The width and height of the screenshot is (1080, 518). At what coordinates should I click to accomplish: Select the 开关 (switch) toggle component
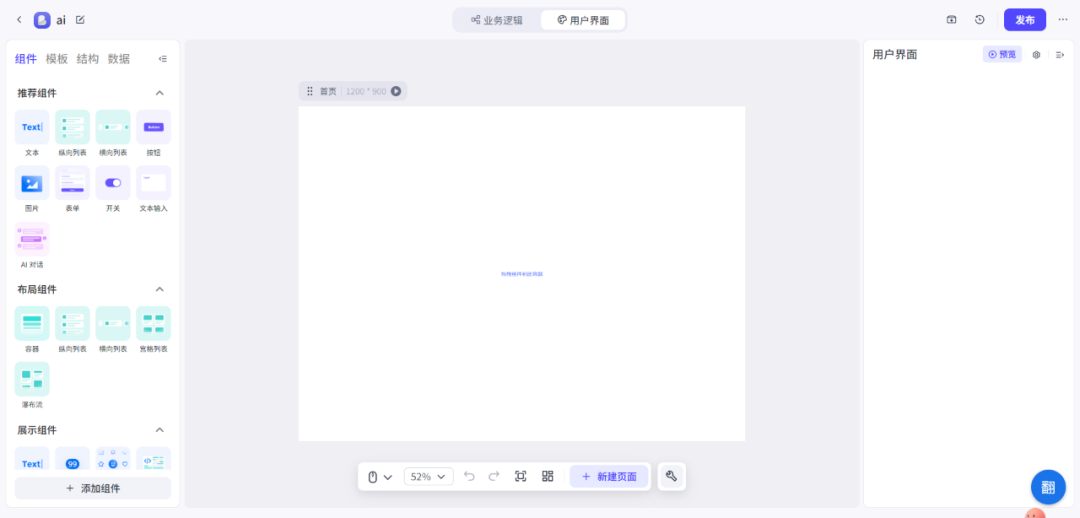pyautogui.click(x=113, y=183)
